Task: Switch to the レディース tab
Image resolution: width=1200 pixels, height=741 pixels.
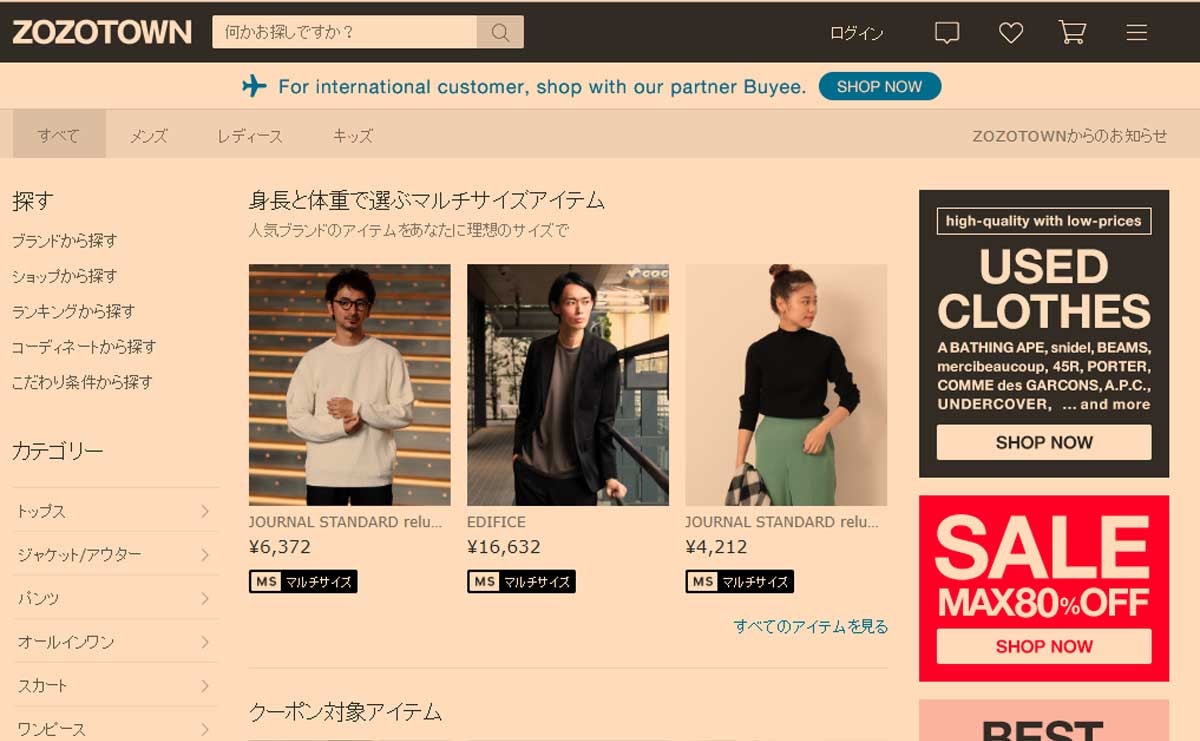Action: tap(250, 136)
